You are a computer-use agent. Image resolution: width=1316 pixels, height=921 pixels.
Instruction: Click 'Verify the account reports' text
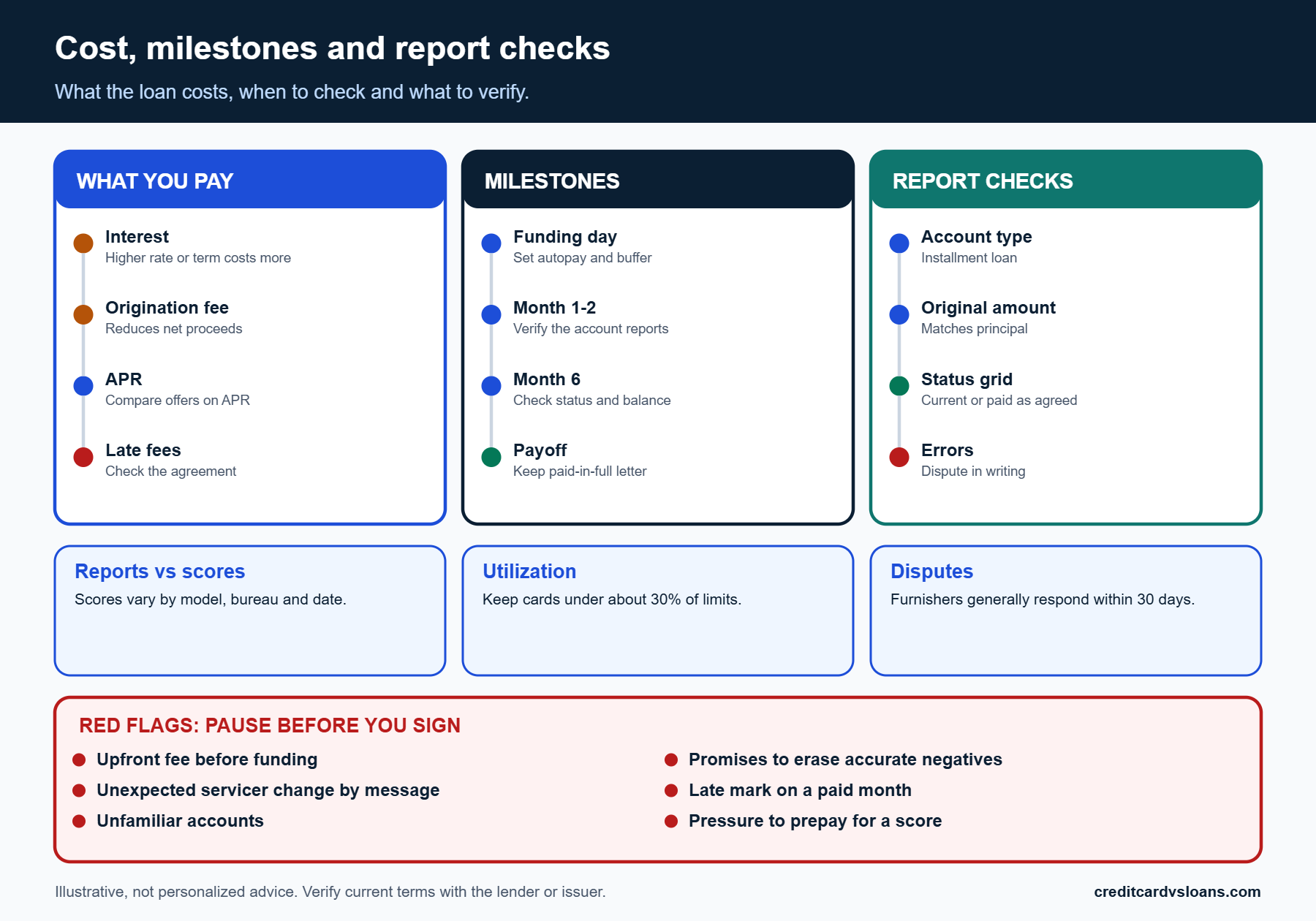[591, 329]
